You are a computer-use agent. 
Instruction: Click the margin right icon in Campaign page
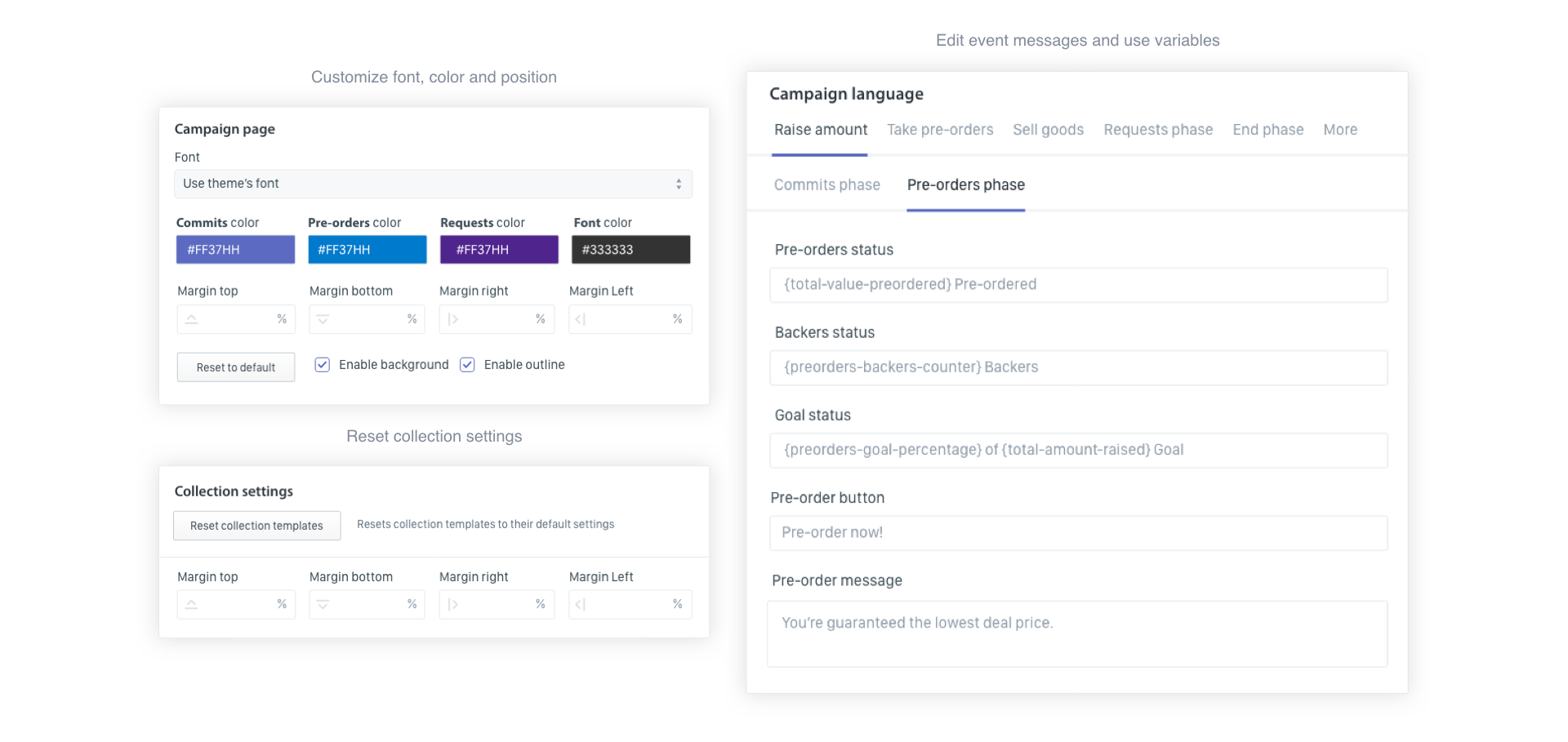click(453, 319)
